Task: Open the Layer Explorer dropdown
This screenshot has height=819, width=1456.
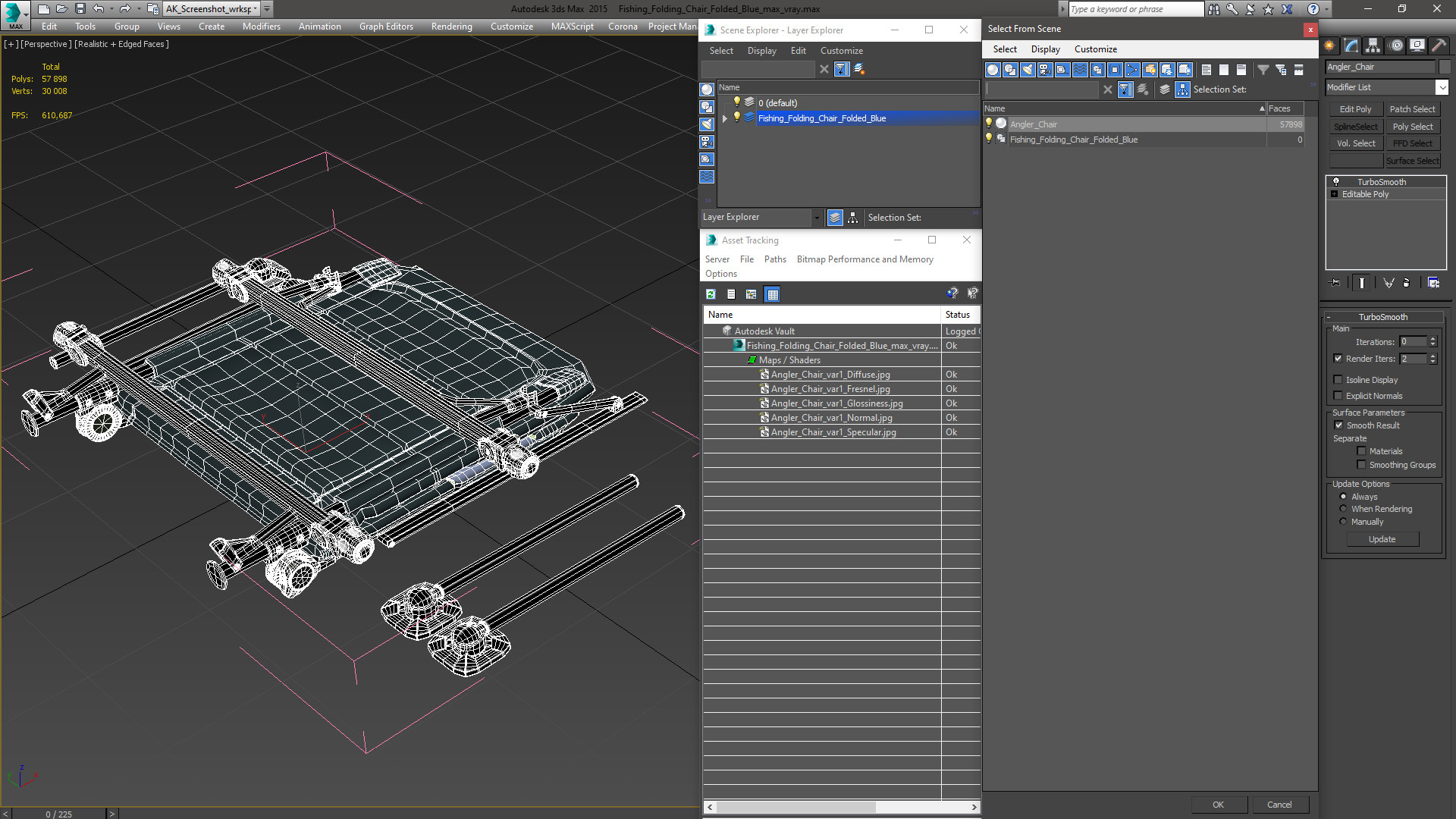Action: (816, 218)
